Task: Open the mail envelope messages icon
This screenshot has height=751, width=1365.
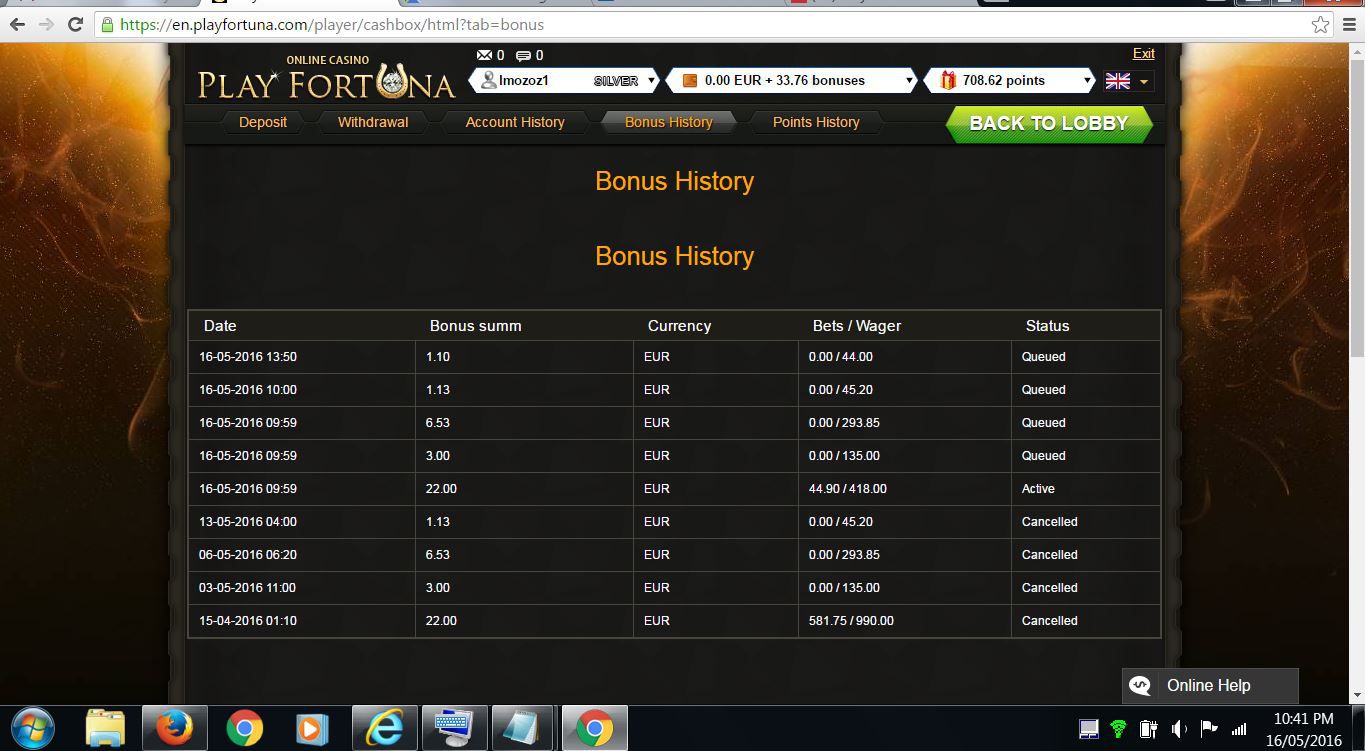Action: (485, 56)
